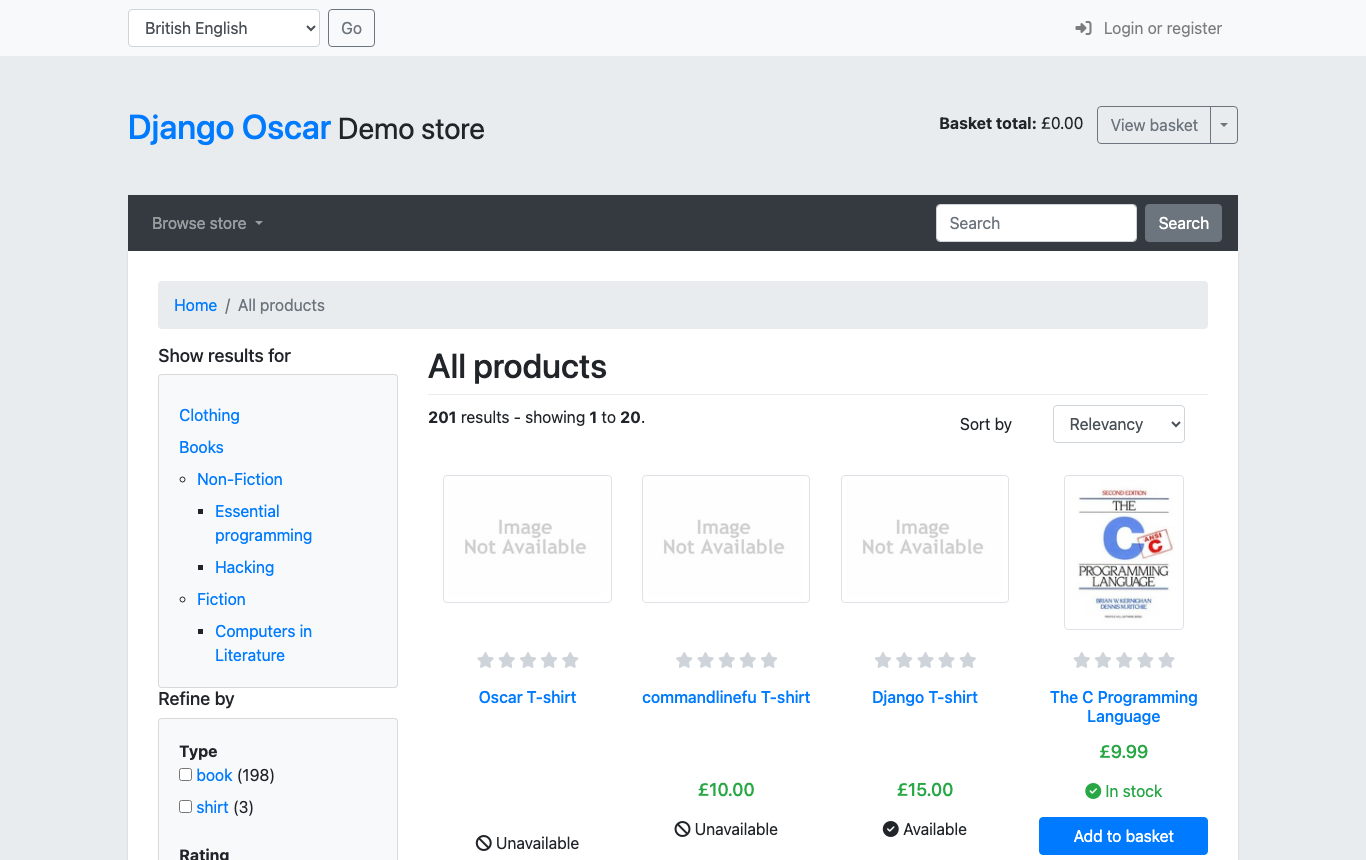Open the Django T-shirt product link
Screen dimensions: 1366x860
tap(925, 697)
